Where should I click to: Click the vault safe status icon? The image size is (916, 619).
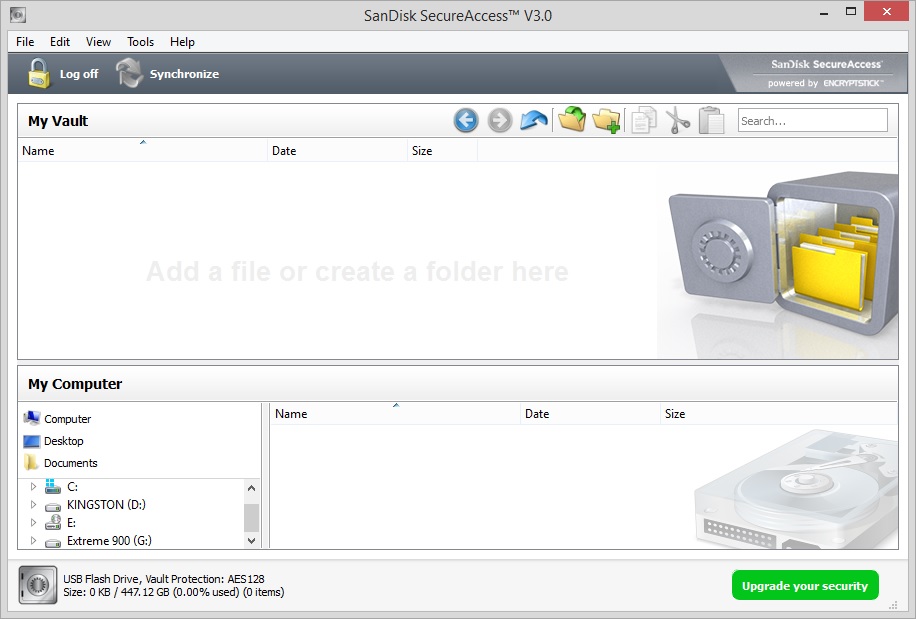pyautogui.click(x=38, y=585)
